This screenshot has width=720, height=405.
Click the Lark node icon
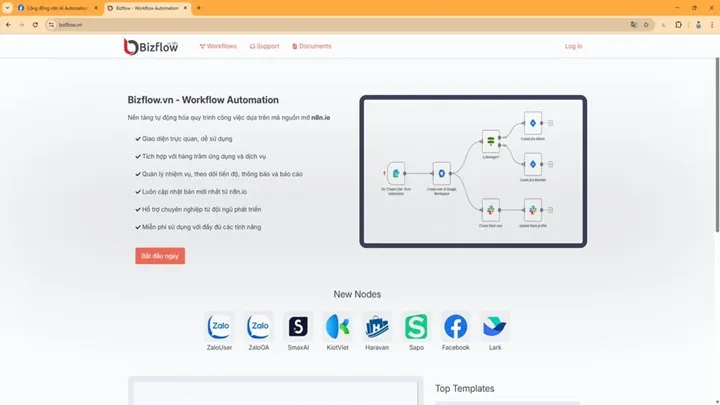pos(494,326)
